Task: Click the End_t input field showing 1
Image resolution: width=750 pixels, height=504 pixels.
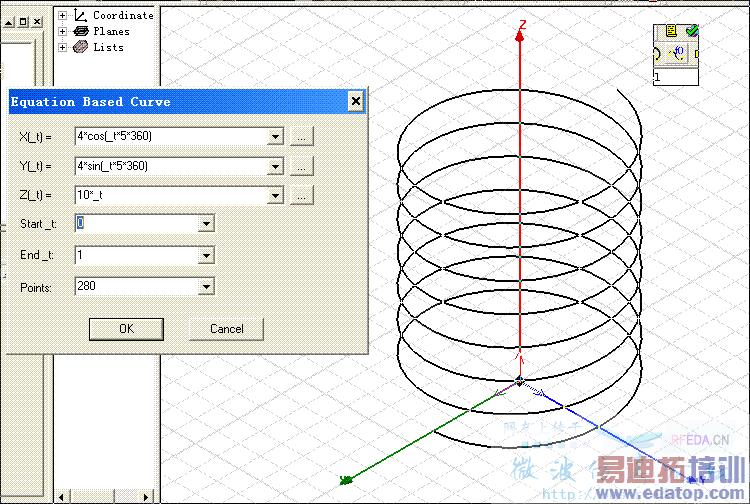Action: pyautogui.click(x=137, y=255)
